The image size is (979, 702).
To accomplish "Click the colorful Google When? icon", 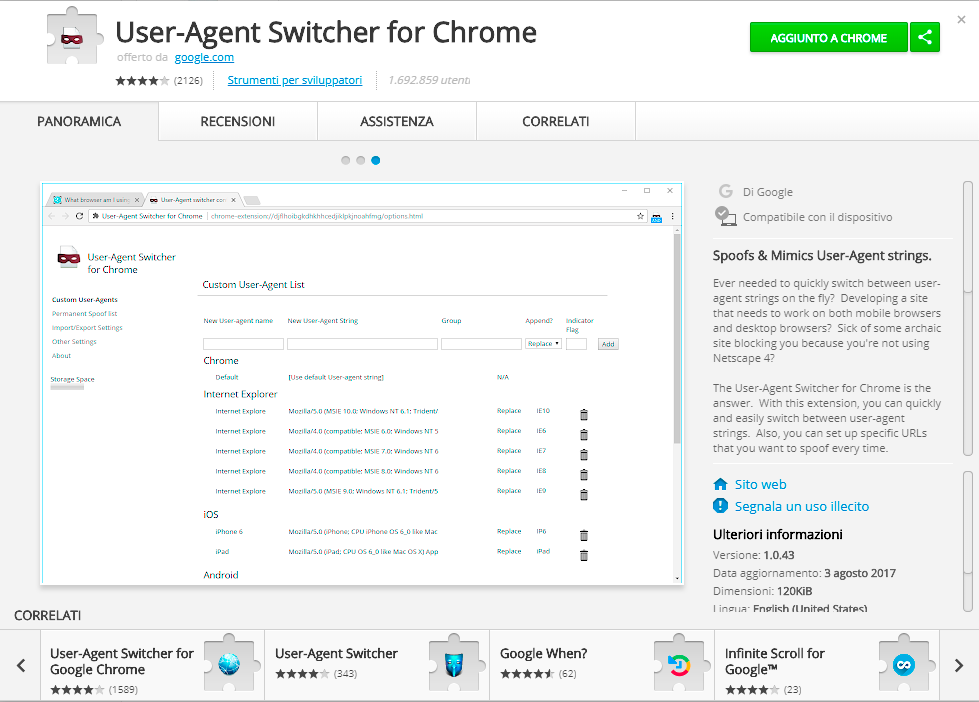I will (x=680, y=663).
